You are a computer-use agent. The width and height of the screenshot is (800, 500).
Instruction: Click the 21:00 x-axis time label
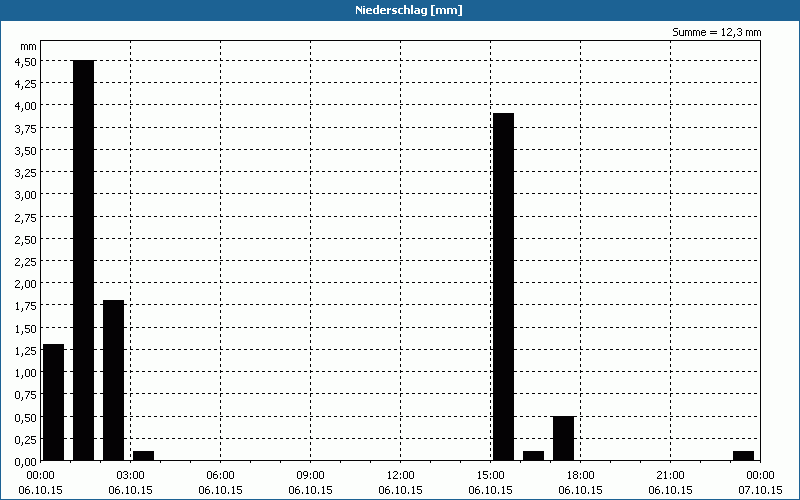click(670, 476)
